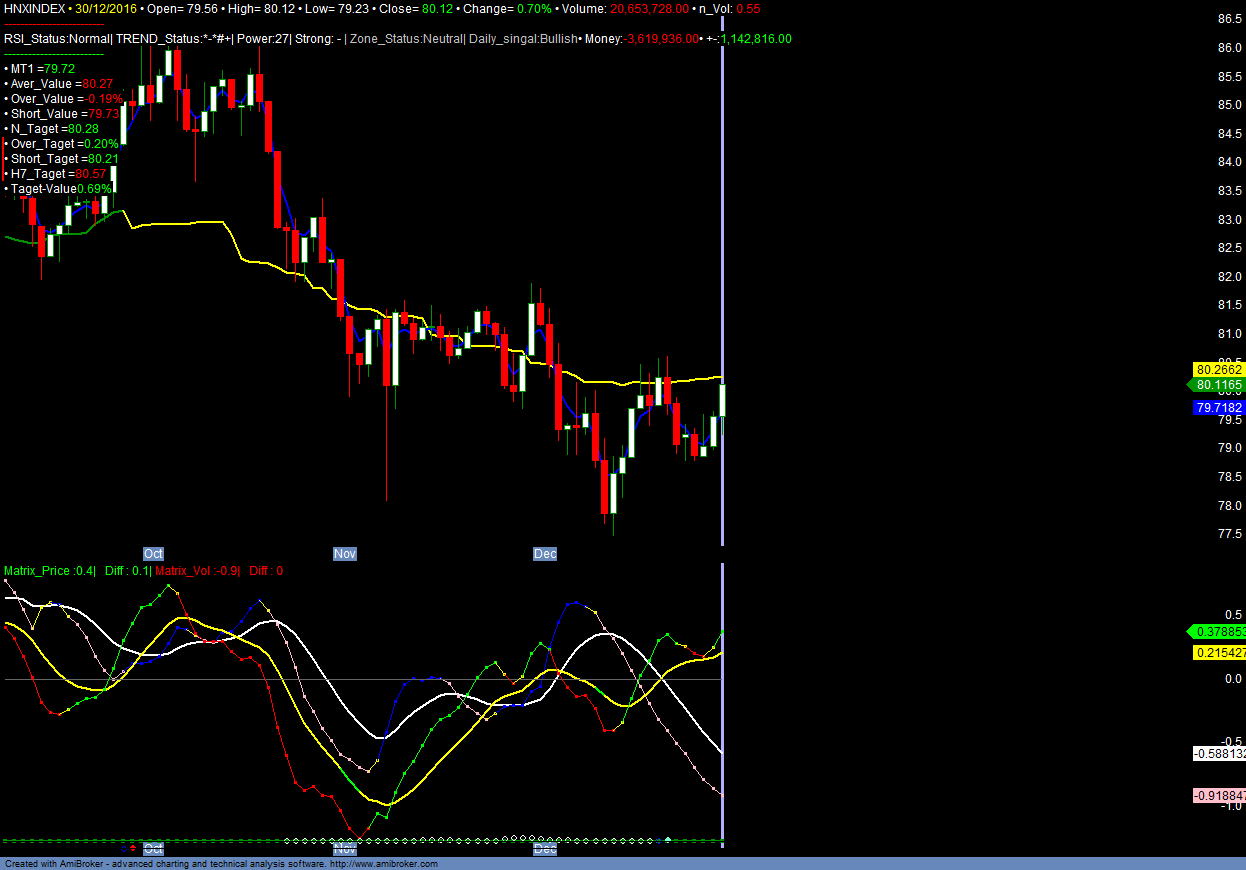Click the HNXINDEX symbol title
1246x870 pixels.
34,8
